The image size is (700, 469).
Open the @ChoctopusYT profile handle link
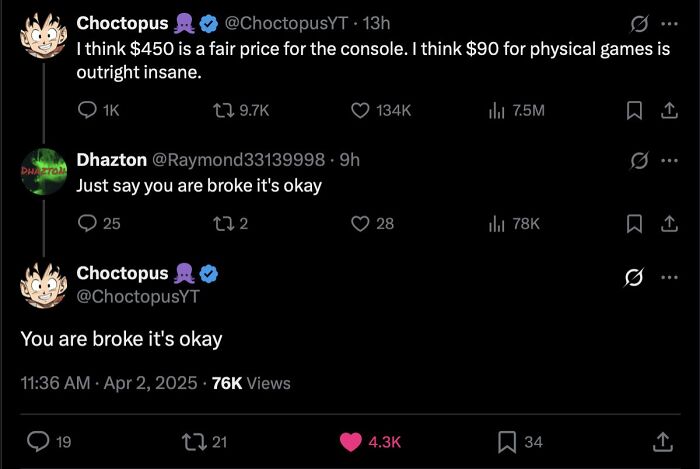(138, 296)
